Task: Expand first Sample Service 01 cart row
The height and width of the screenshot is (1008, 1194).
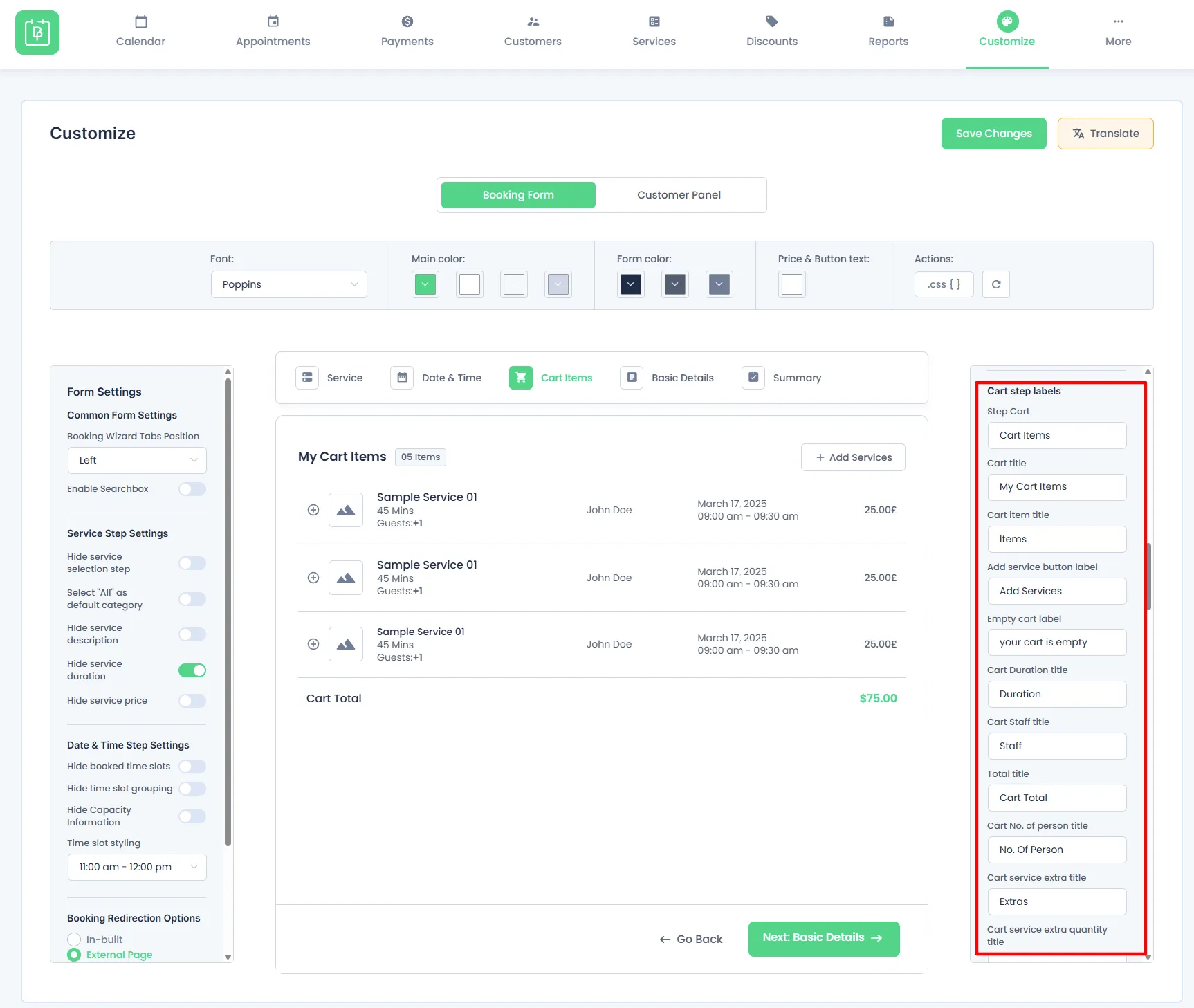Action: (313, 510)
